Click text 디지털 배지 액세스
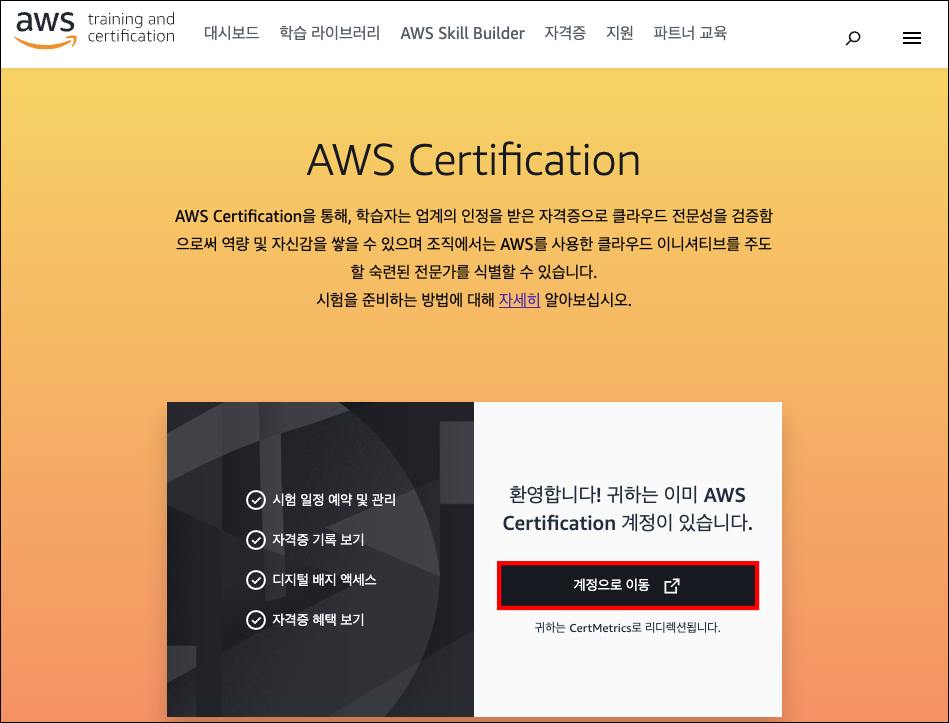The width and height of the screenshot is (949, 723). coord(324,580)
